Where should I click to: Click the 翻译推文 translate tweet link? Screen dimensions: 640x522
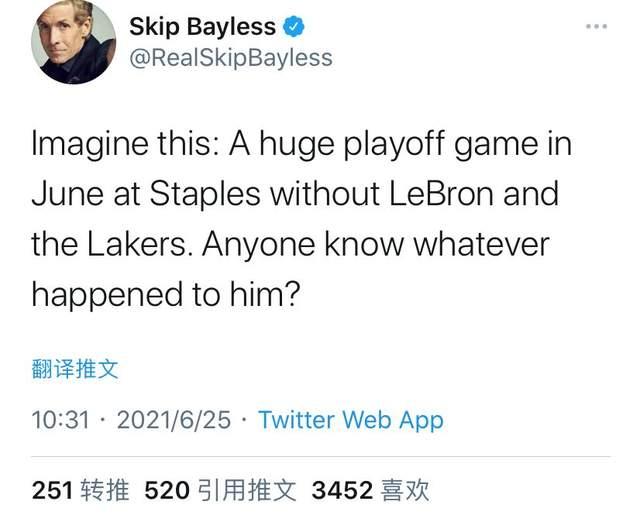coord(75,369)
